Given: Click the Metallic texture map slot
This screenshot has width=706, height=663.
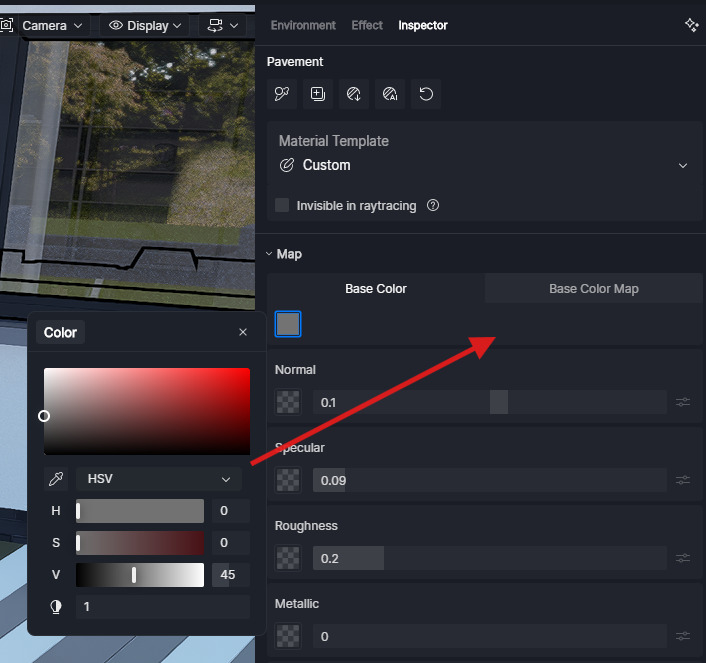Looking at the screenshot, I should (x=288, y=636).
